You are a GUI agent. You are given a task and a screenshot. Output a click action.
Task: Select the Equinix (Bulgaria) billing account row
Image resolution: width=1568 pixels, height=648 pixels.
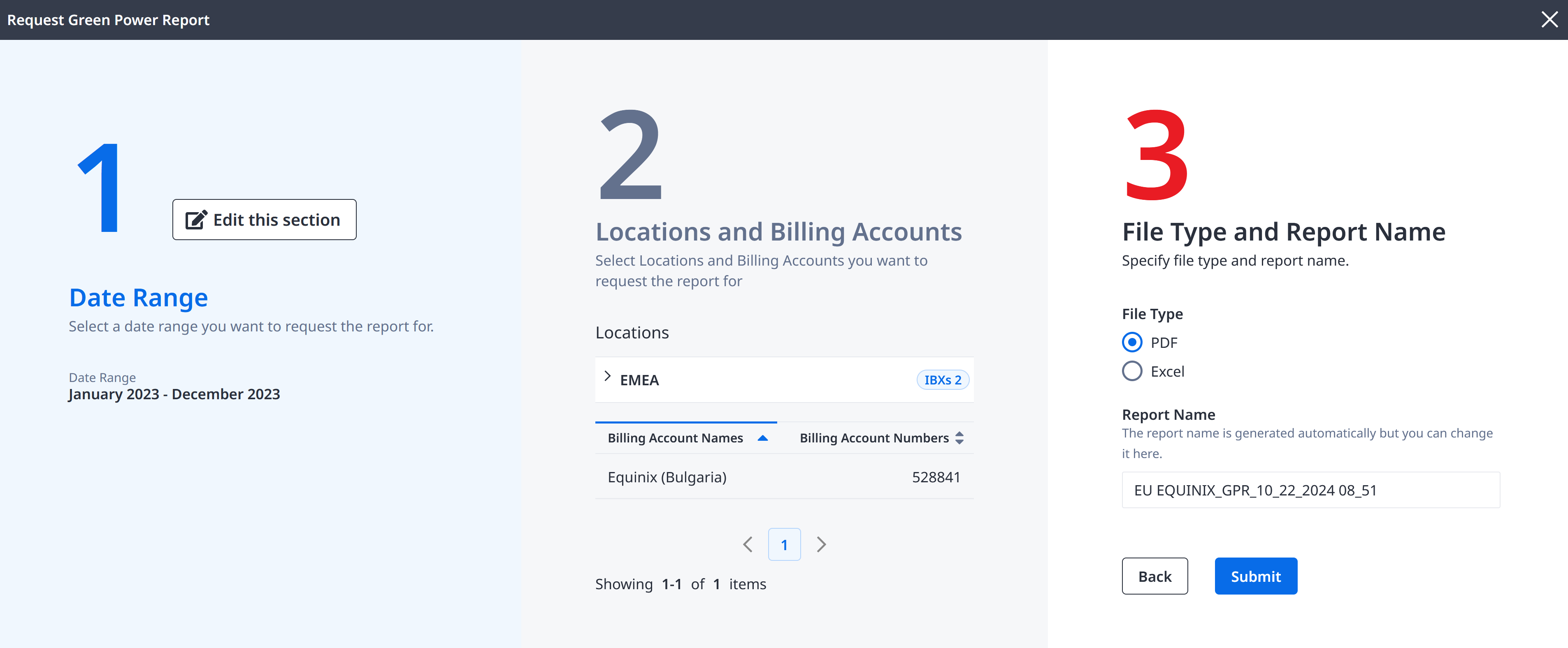(x=784, y=477)
